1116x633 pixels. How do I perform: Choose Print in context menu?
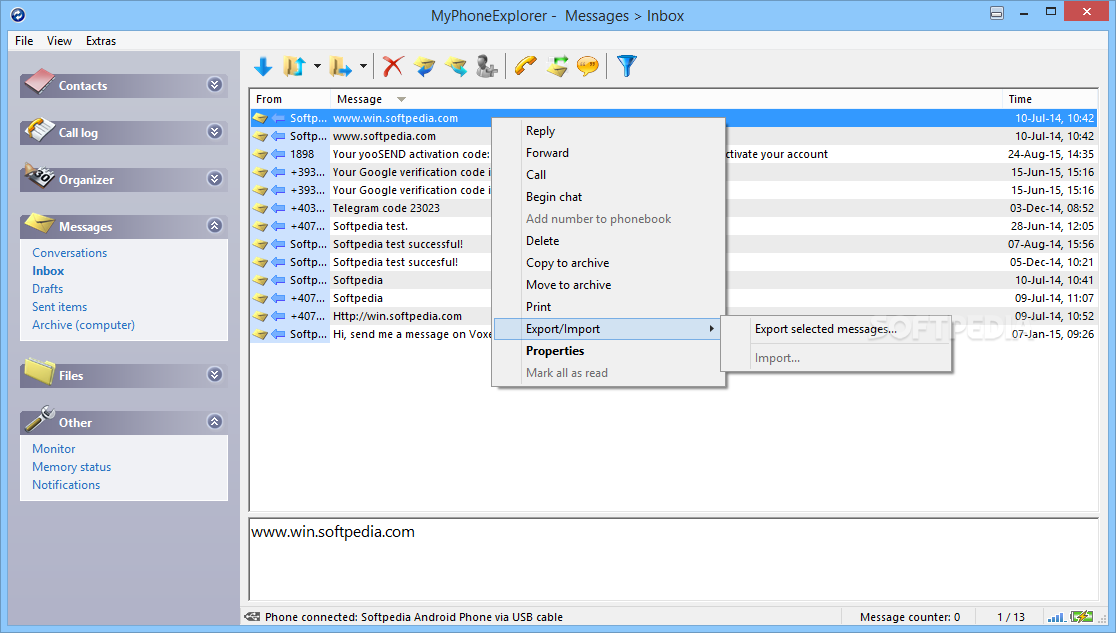pos(609,307)
